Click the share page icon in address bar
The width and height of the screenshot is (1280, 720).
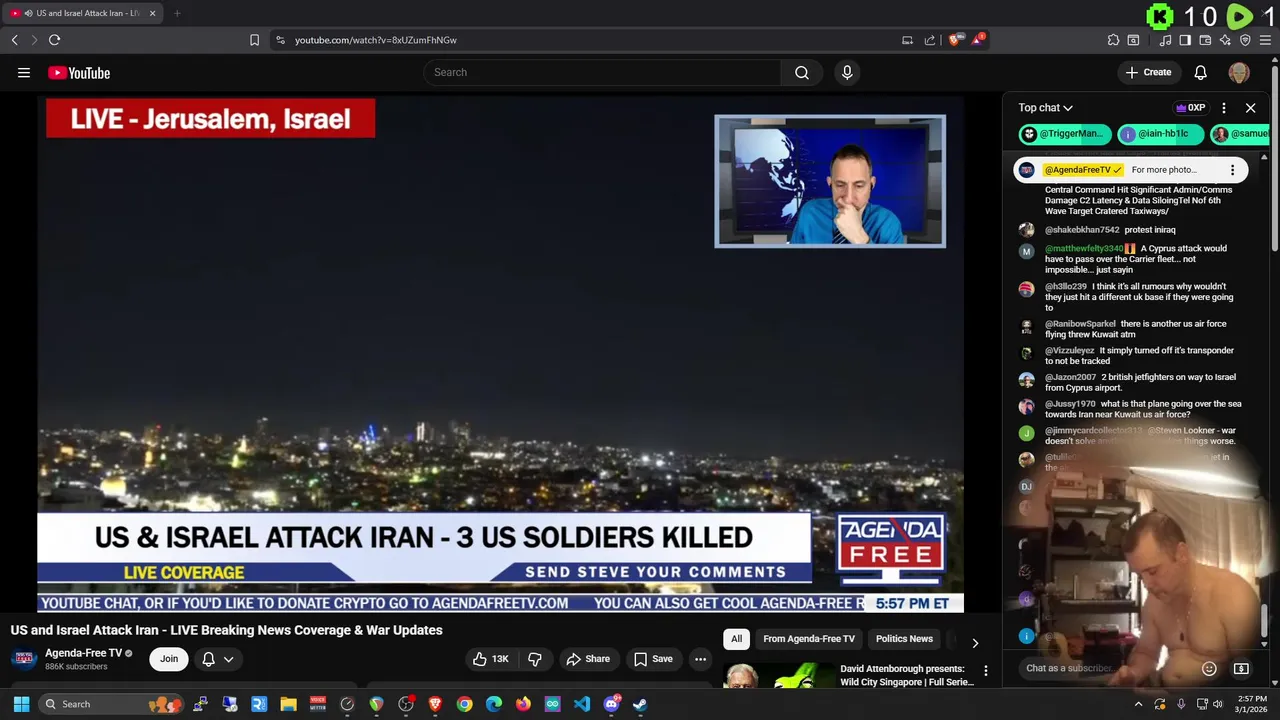pyautogui.click(x=930, y=40)
